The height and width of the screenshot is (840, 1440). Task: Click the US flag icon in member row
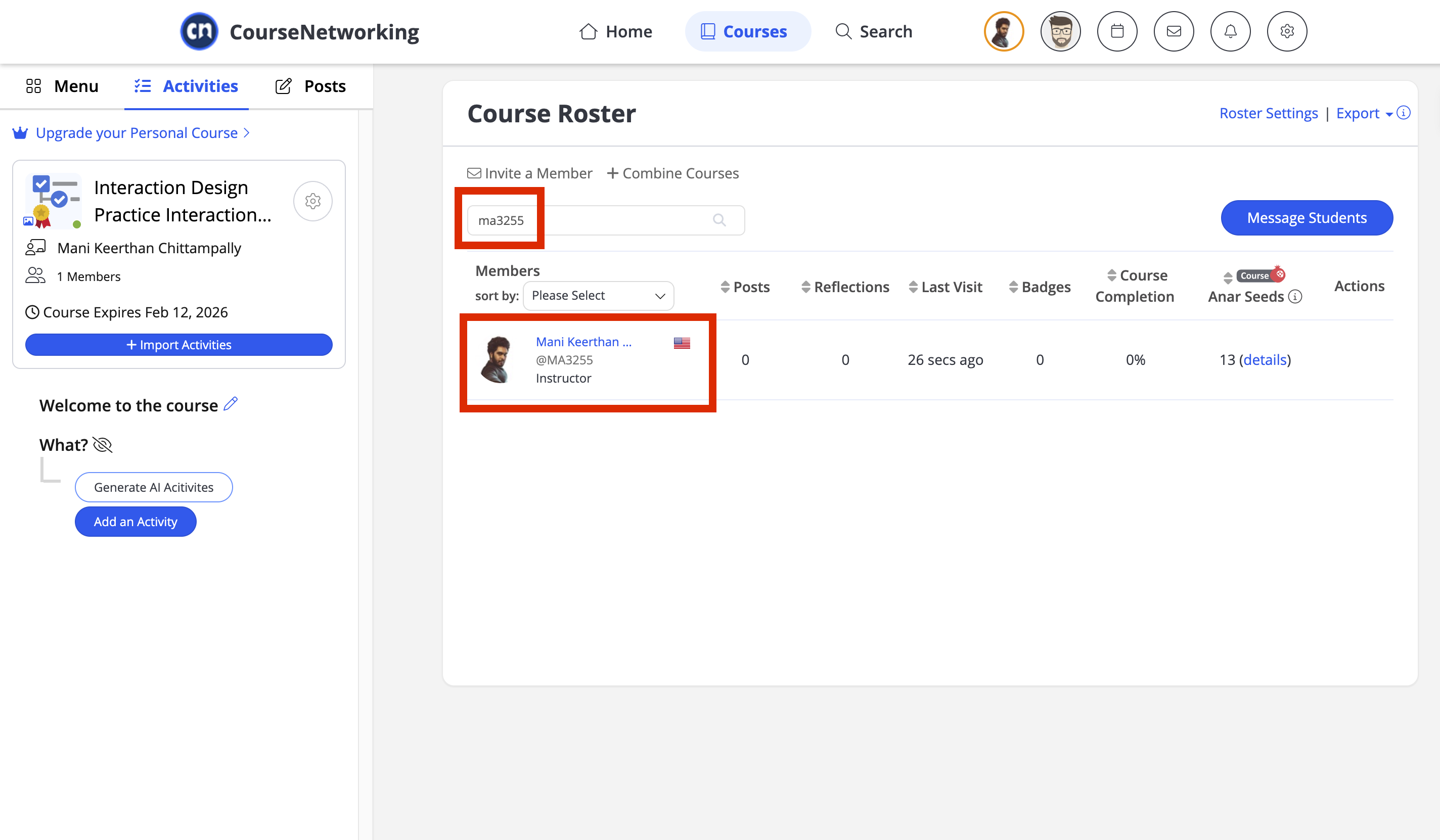point(682,343)
